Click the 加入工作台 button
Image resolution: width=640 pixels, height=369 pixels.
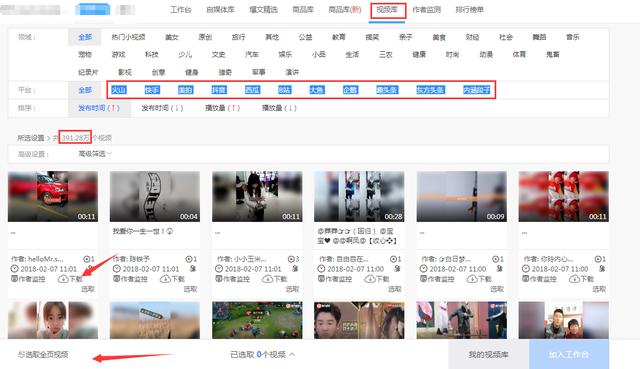pyautogui.click(x=569, y=354)
